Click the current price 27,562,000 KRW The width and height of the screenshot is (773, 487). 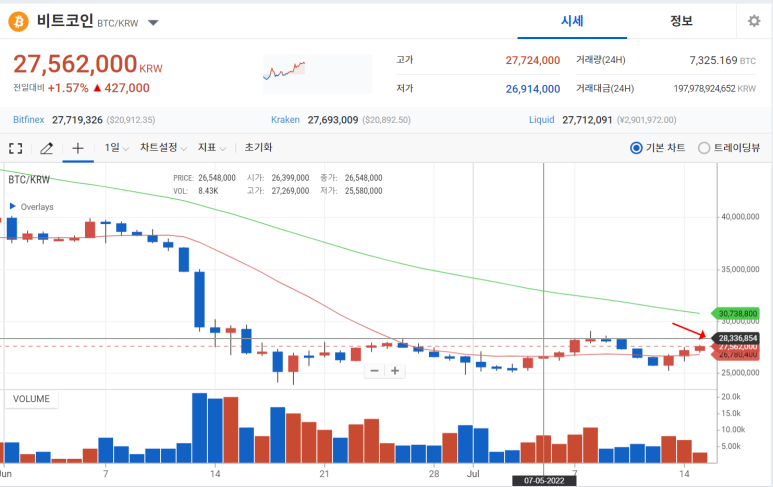[x=88, y=64]
